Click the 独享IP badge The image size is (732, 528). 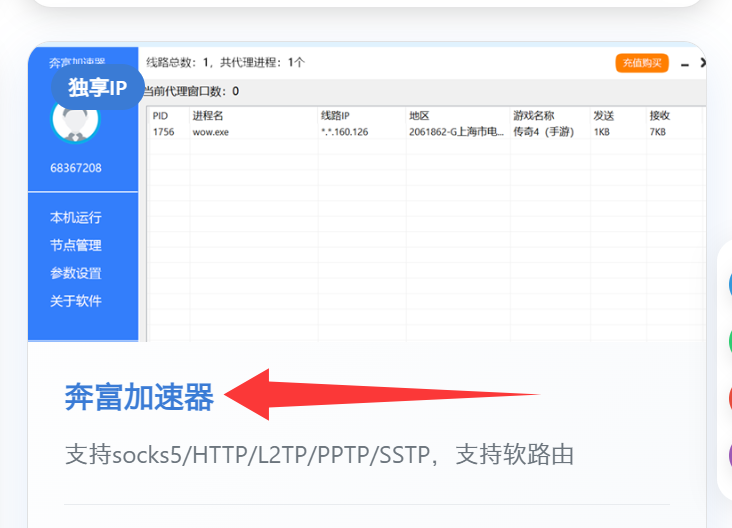click(x=97, y=87)
